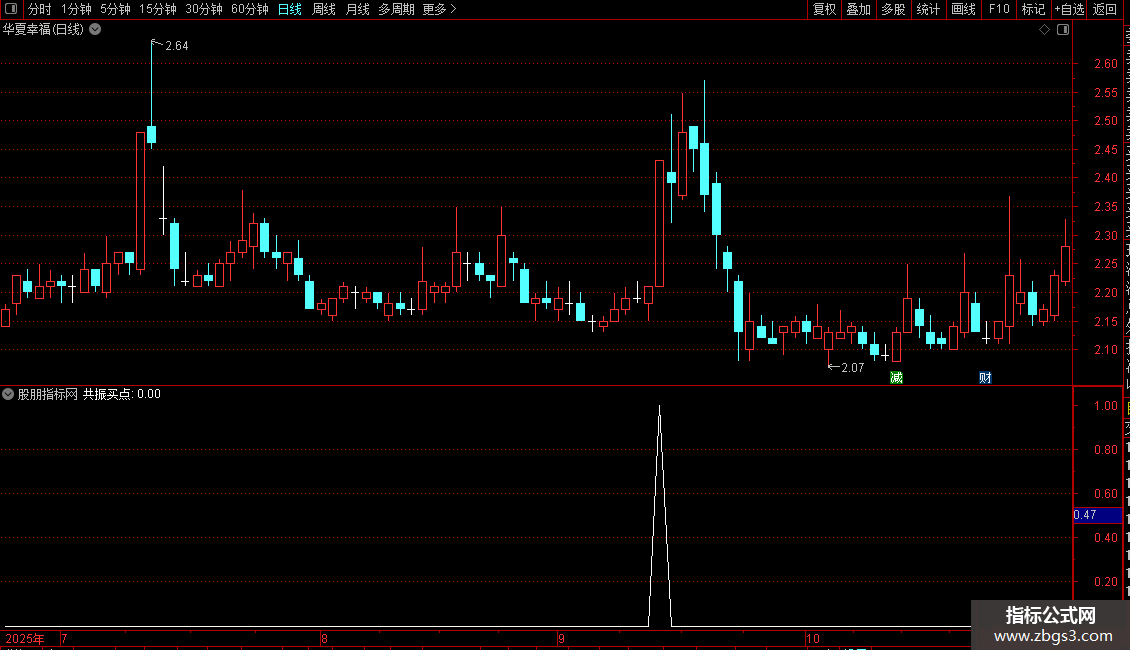Toggle the side panel icon at chart top-right
1130x650 pixels.
click(1063, 30)
